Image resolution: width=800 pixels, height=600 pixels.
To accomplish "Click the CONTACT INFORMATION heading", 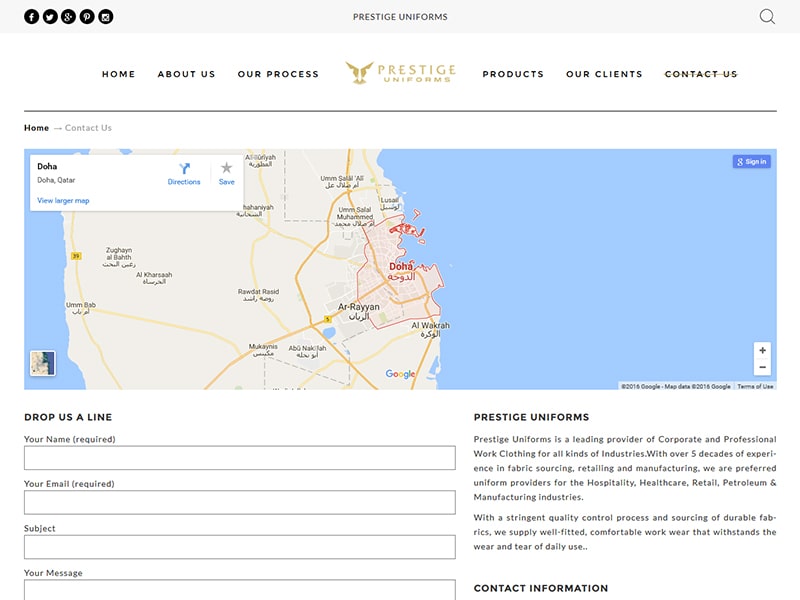I will (541, 588).
